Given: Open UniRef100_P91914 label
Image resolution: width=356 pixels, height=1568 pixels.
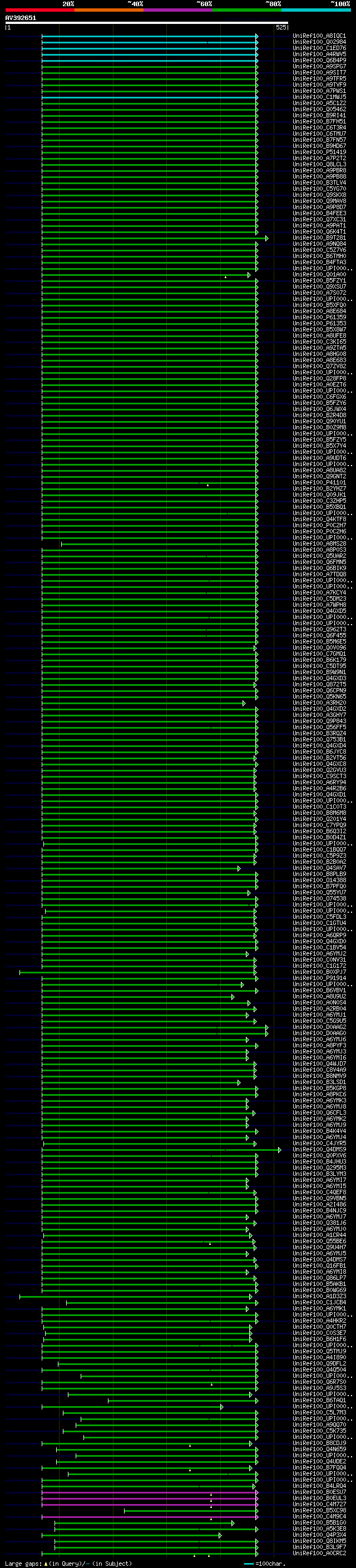Looking at the screenshot, I should [319, 978].
